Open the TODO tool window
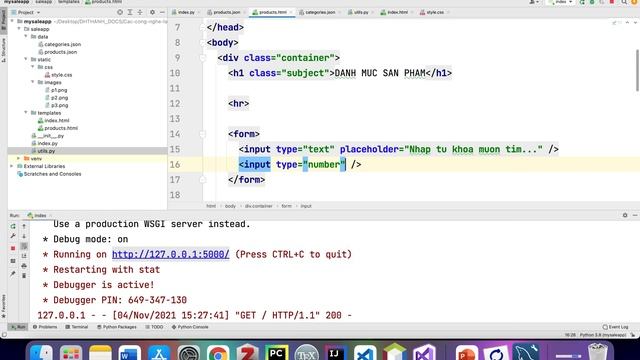 [x=154, y=327]
